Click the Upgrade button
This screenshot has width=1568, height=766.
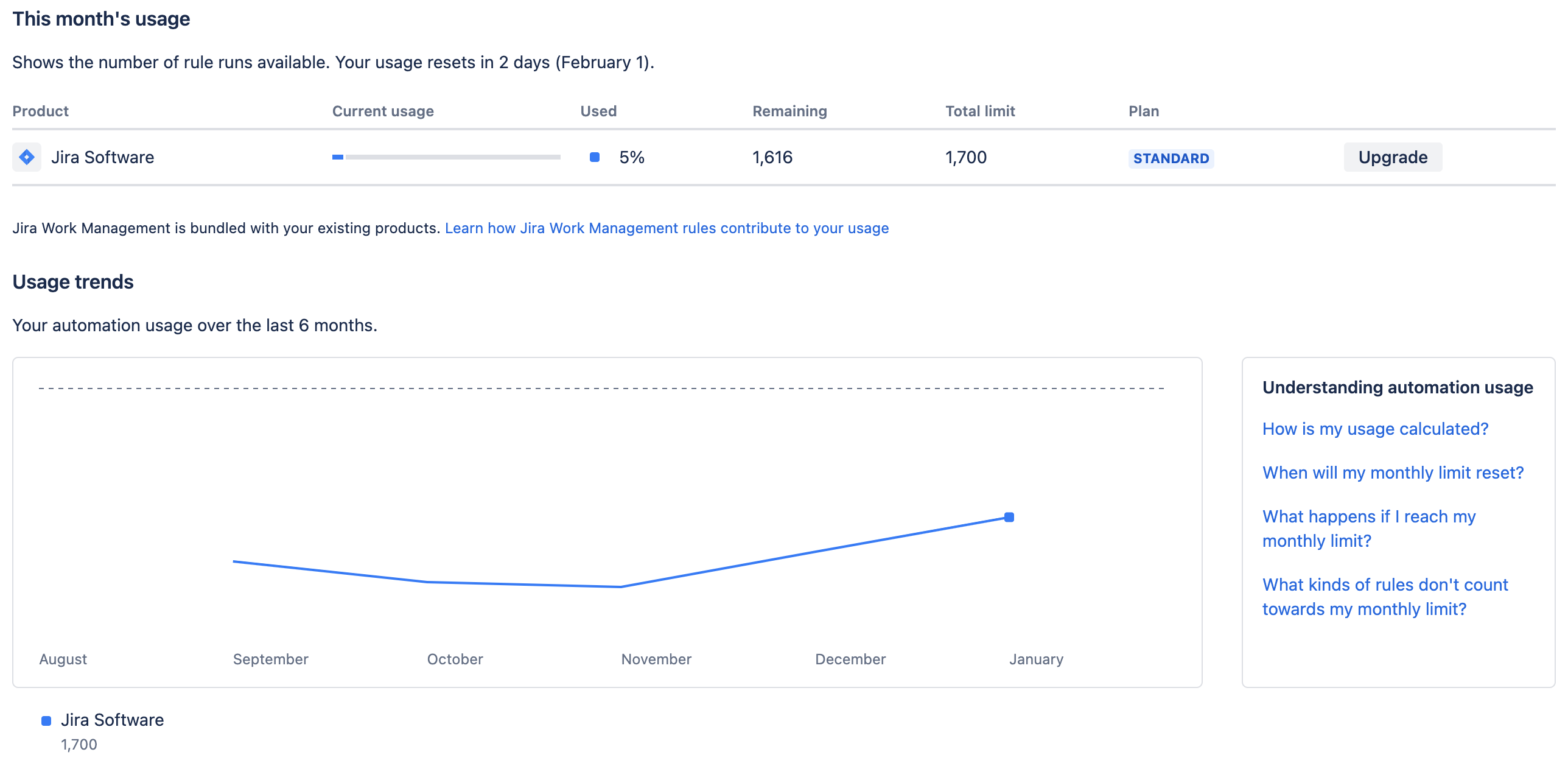pyautogui.click(x=1393, y=157)
